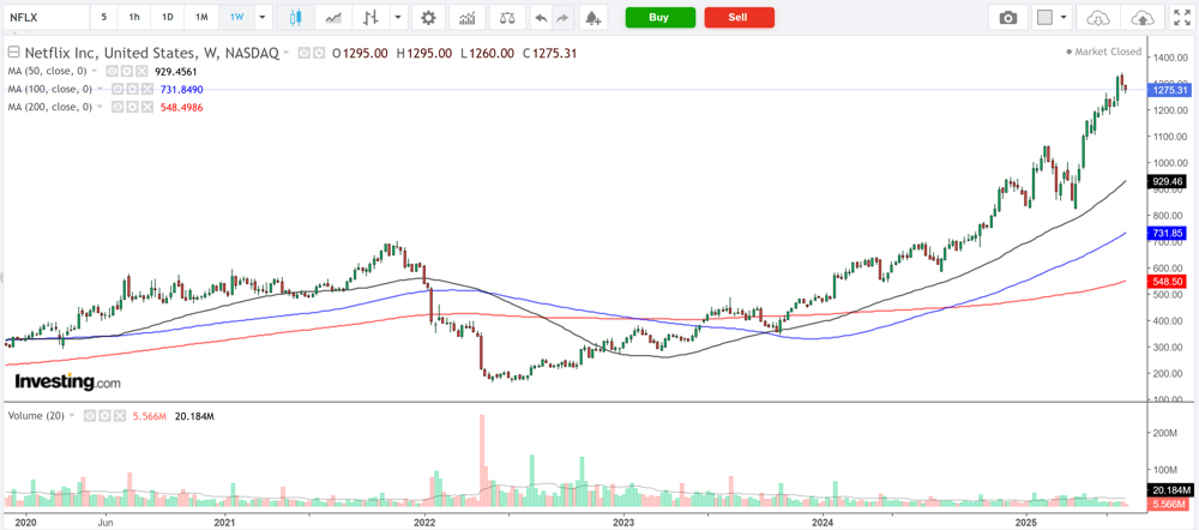The image size is (1199, 530).
Task: Switch to 1D timeframe
Action: [x=167, y=18]
